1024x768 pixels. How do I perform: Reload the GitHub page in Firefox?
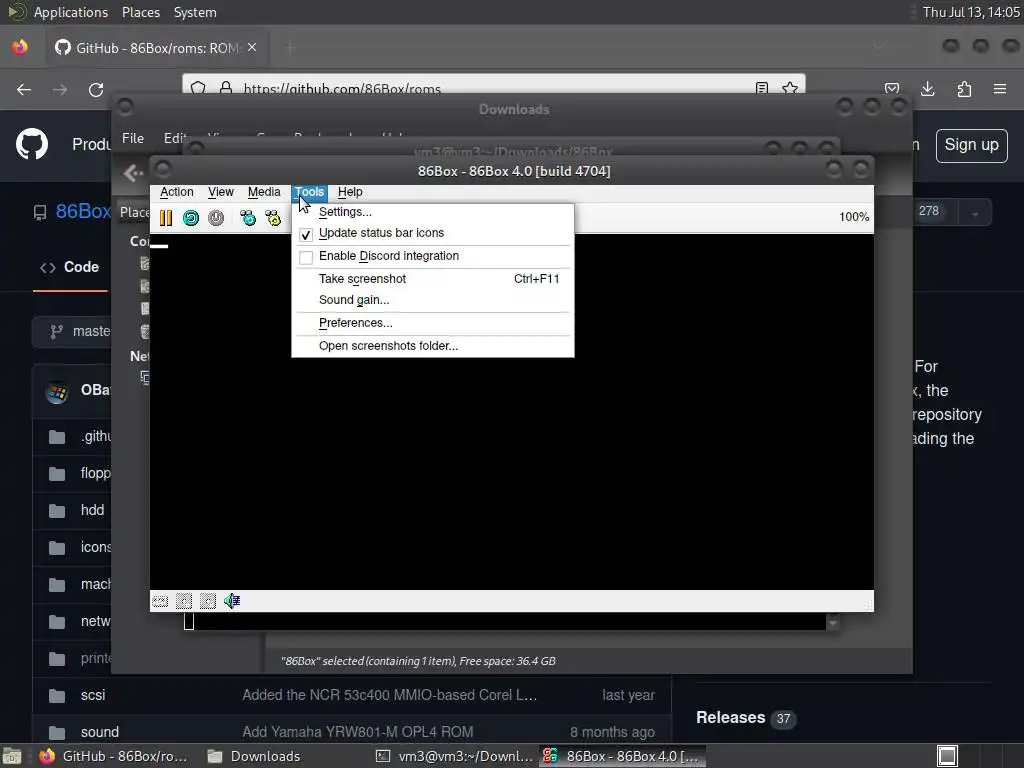pyautogui.click(x=96, y=89)
